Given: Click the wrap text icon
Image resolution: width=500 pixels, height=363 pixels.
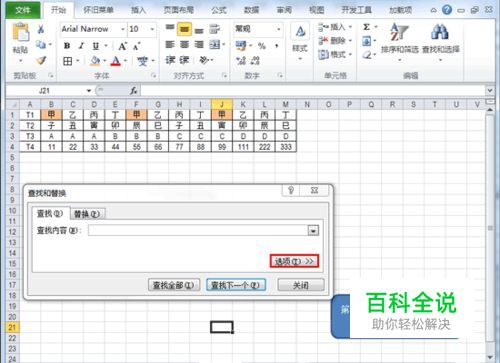Looking at the screenshot, I should [x=214, y=29].
